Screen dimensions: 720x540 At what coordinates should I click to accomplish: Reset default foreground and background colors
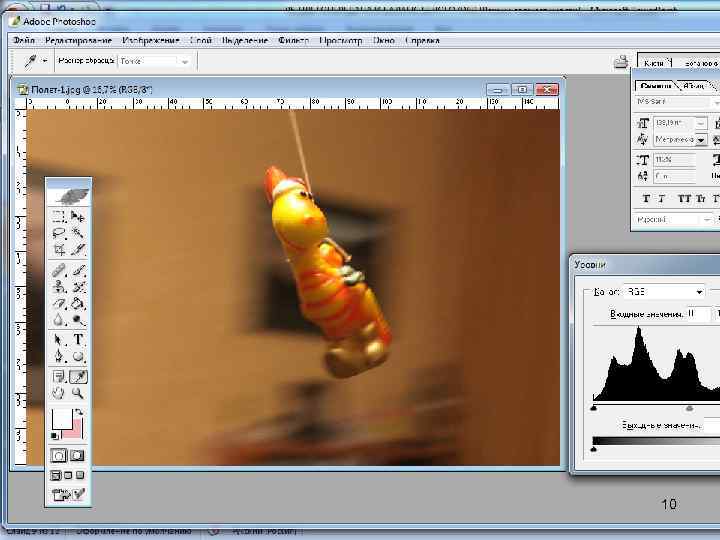click(55, 435)
